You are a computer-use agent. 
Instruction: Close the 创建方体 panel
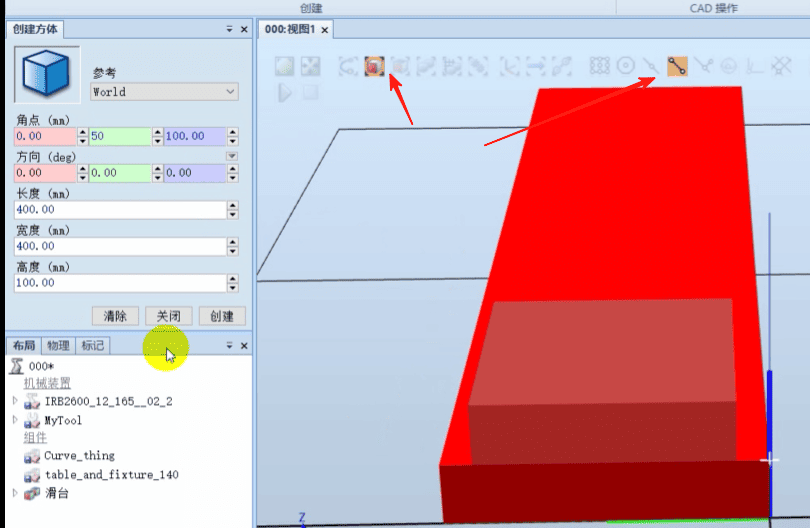[244, 29]
